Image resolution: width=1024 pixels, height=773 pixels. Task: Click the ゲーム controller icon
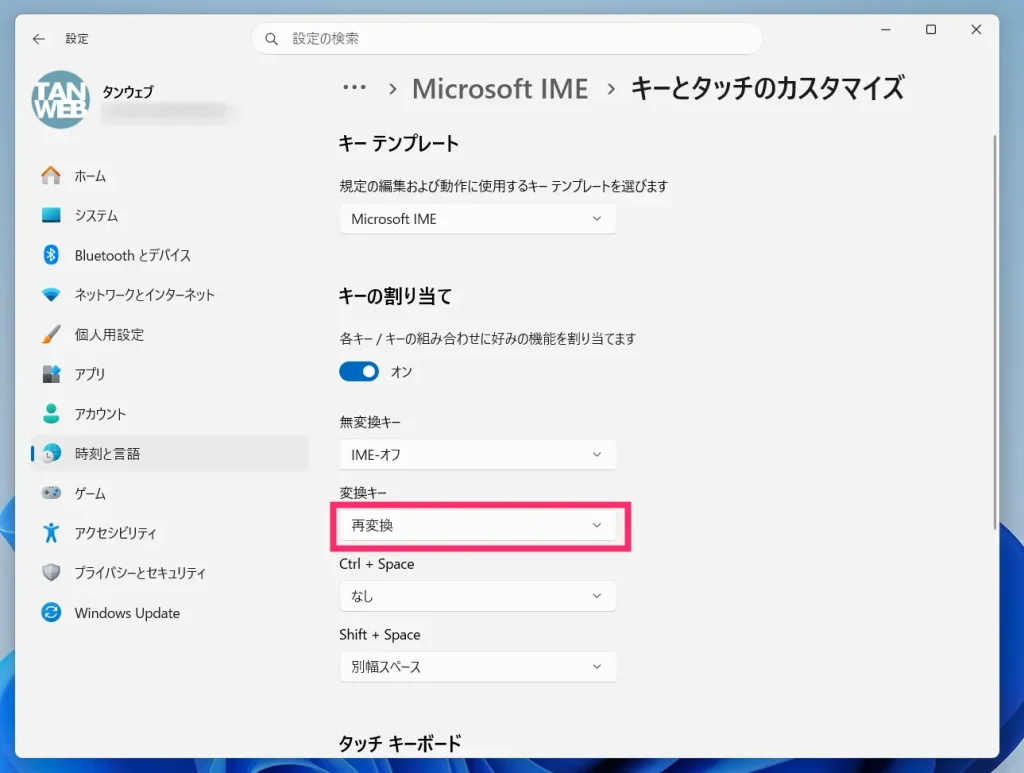coord(51,493)
